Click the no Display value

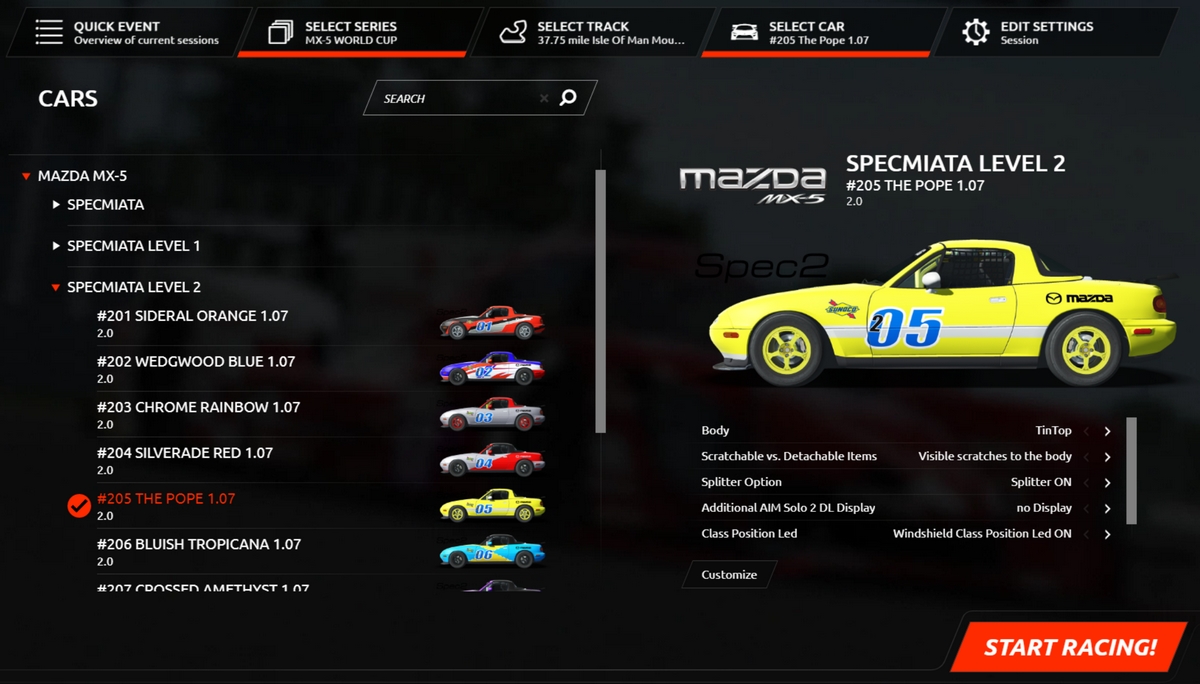1044,508
